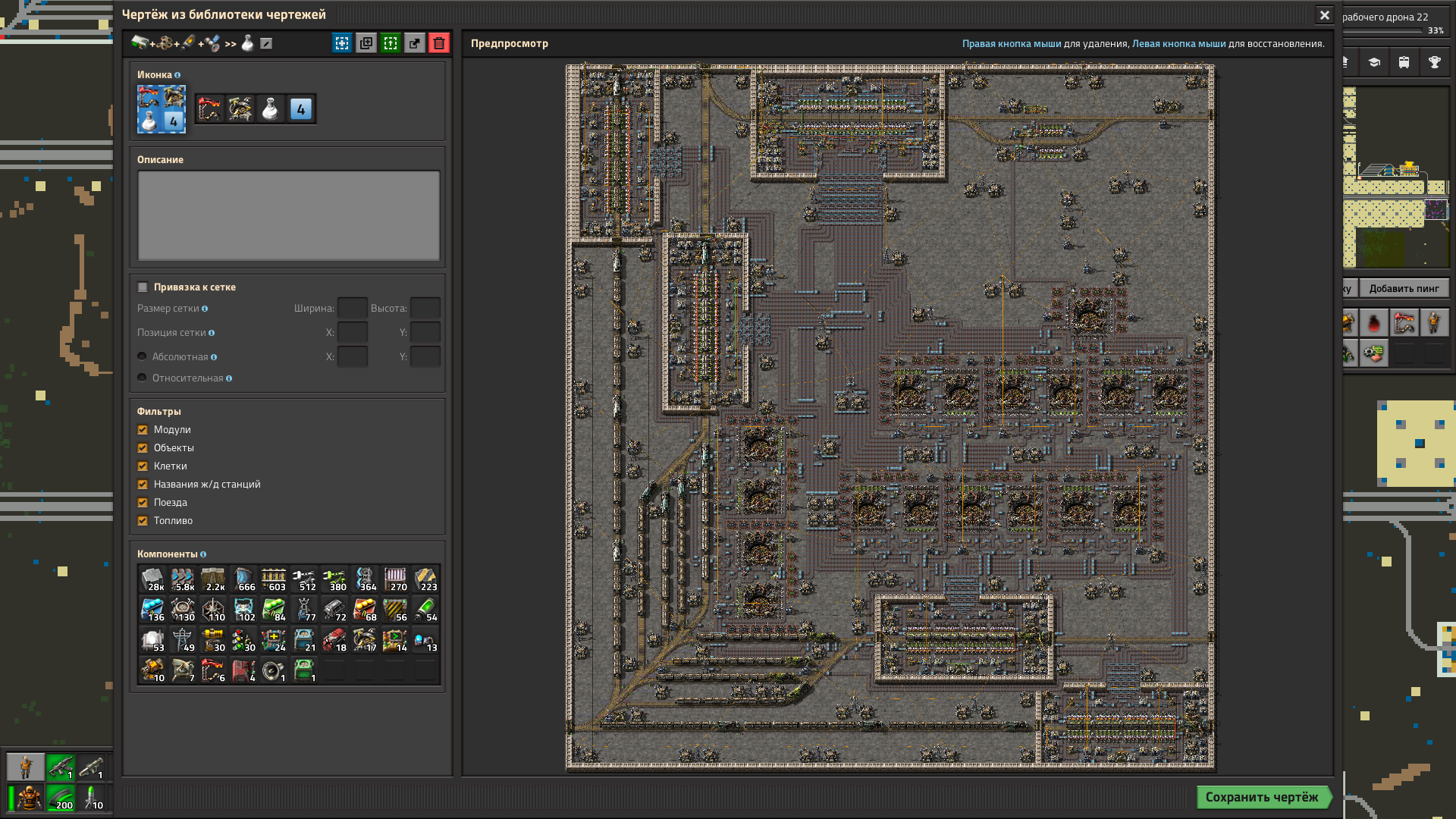Click the lamp component showing 53

152,640
